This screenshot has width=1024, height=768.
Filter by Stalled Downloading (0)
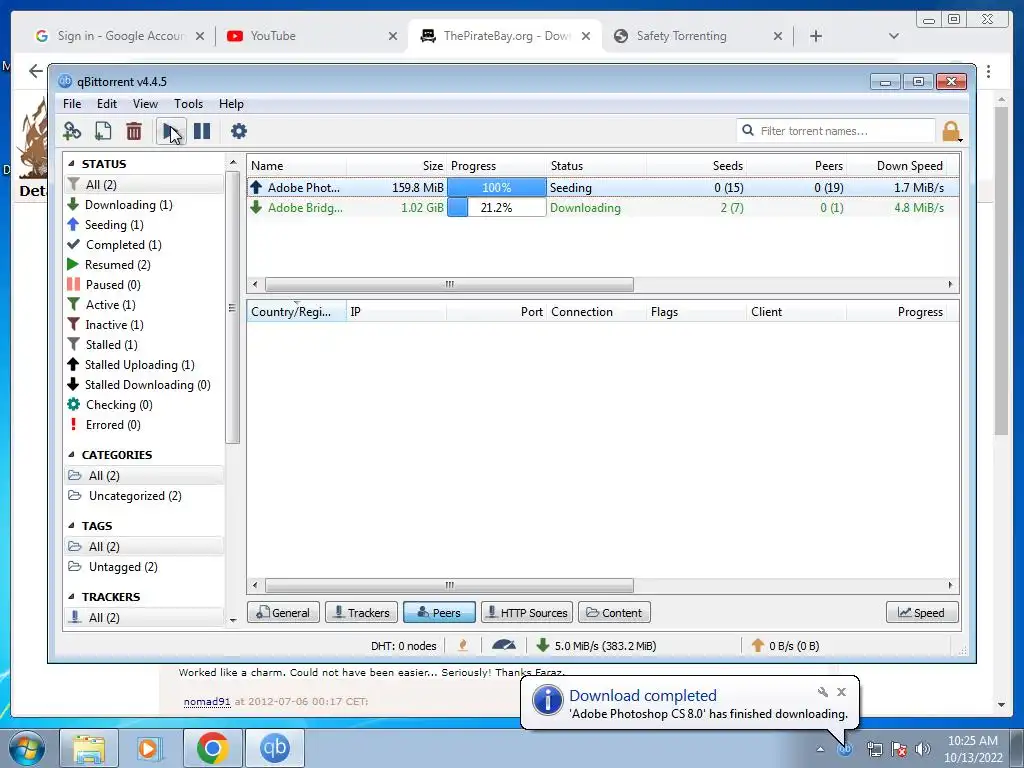(x=144, y=385)
